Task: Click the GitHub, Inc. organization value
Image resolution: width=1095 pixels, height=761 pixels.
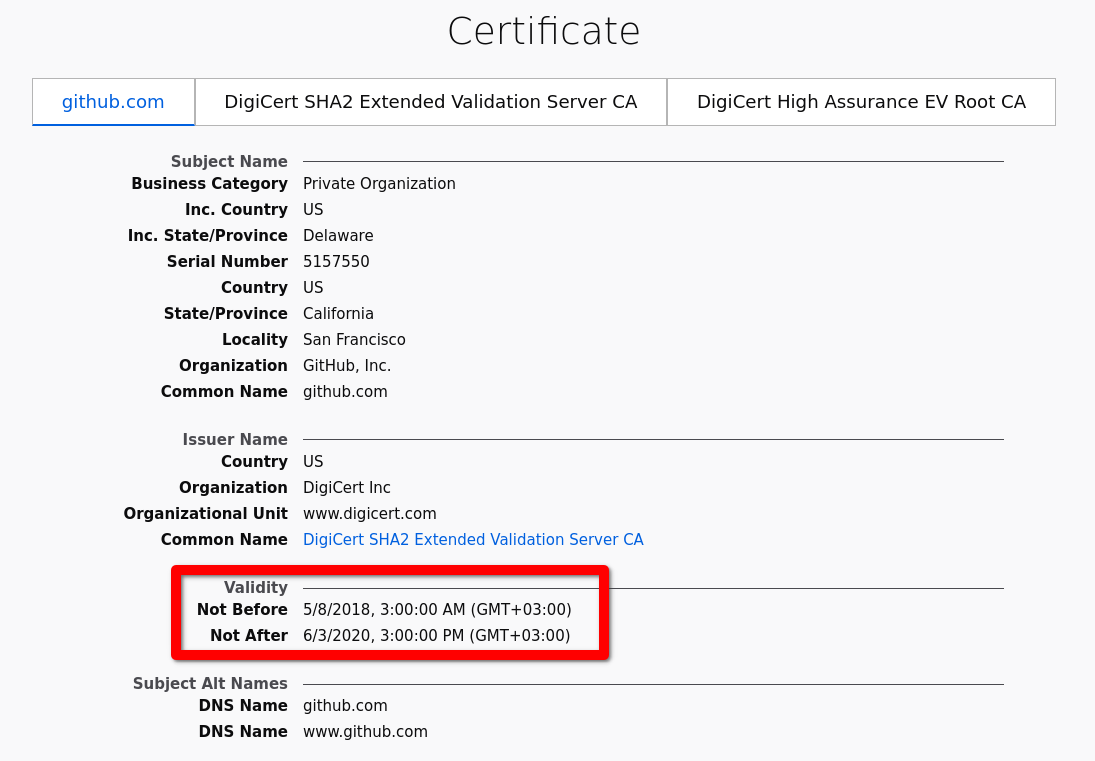Action: tap(347, 366)
